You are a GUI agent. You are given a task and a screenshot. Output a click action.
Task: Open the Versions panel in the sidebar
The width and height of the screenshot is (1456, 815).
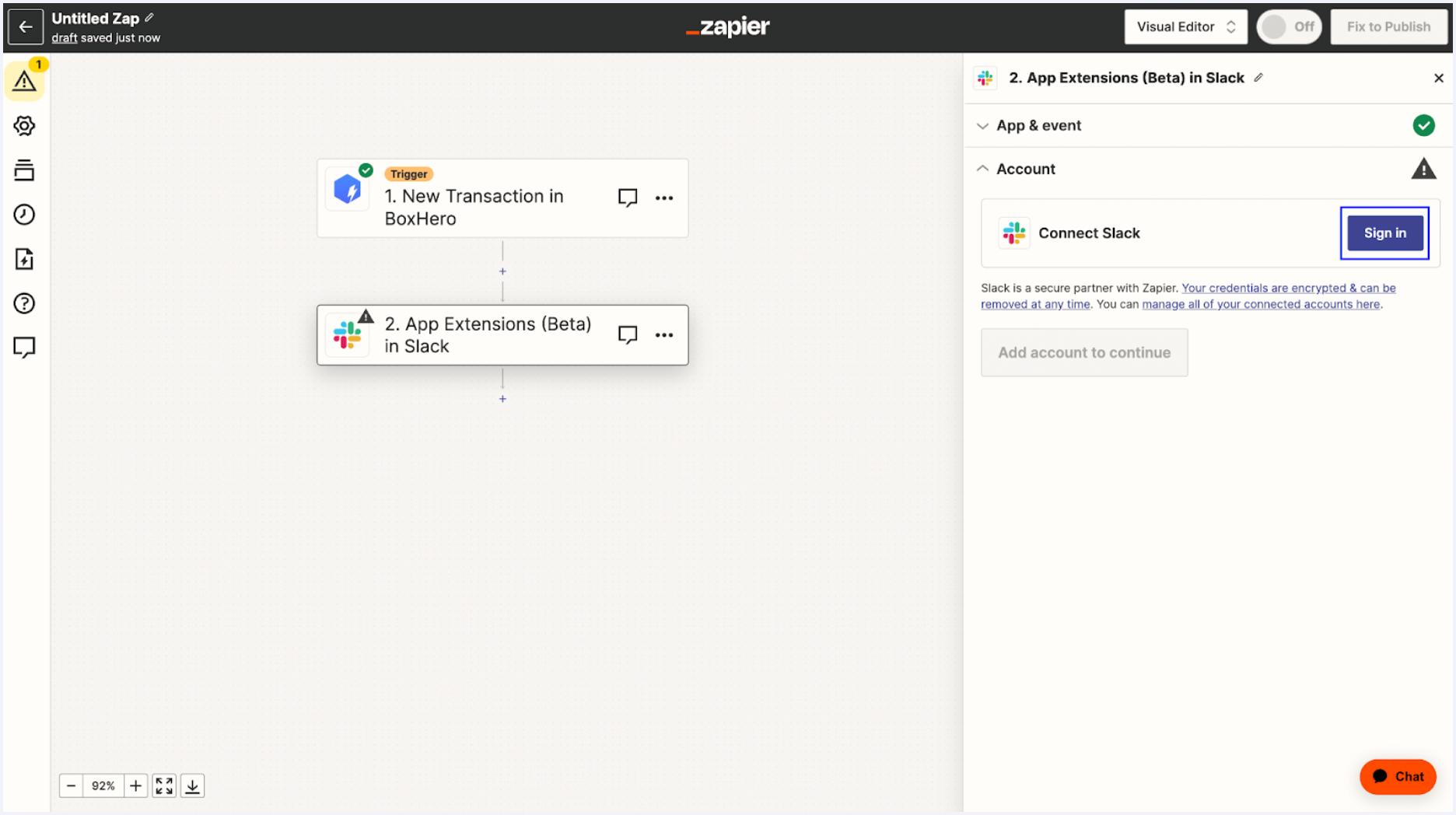[24, 170]
